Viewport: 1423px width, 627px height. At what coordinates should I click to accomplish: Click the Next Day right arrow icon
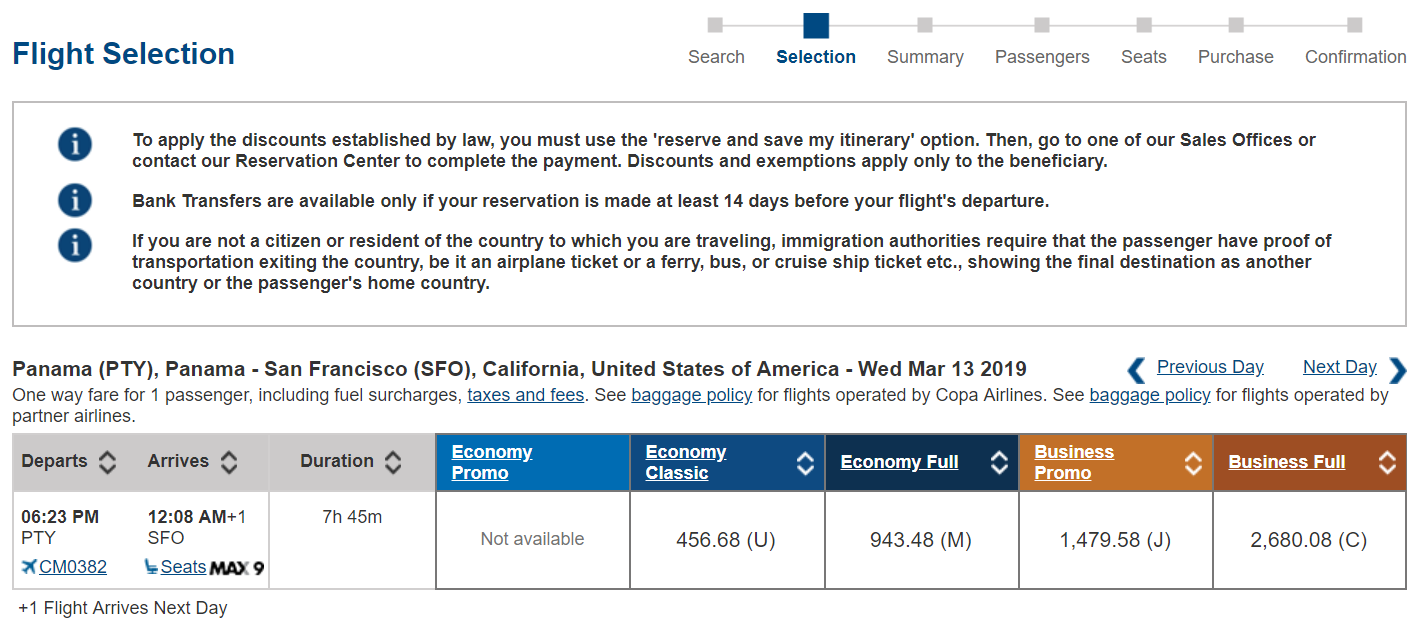point(1397,371)
